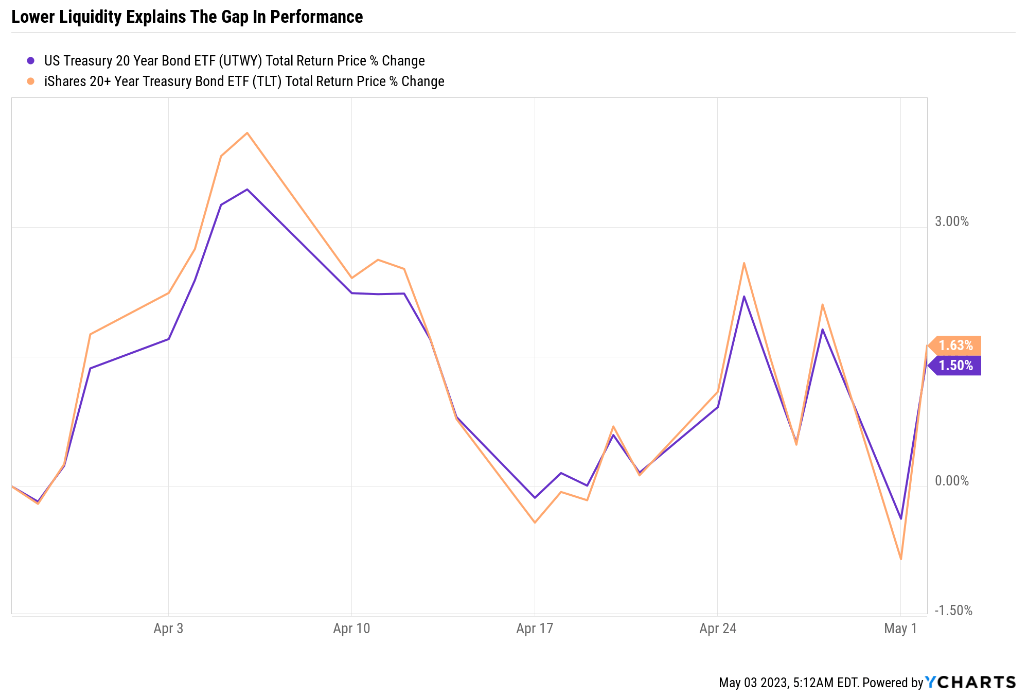Click the May 1 date label
1020x694 pixels.
[900, 628]
